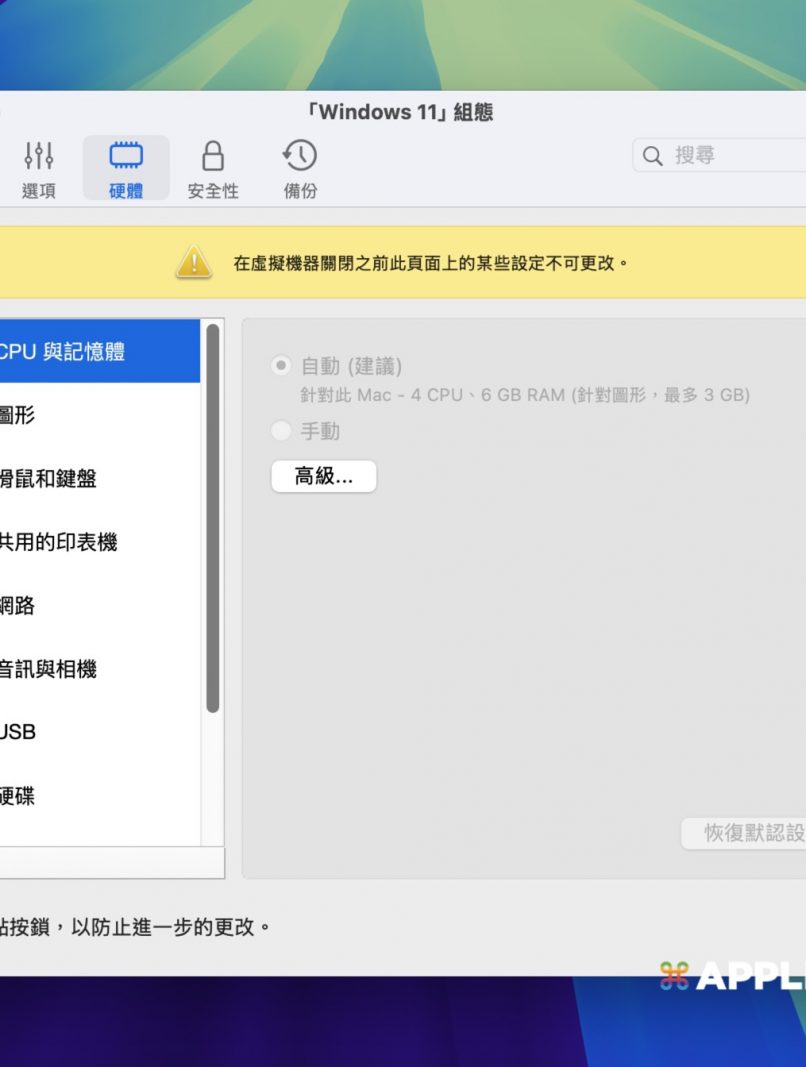Open the 選項 (Options) toolbar icon
This screenshot has width=806, height=1067.
click(x=39, y=156)
